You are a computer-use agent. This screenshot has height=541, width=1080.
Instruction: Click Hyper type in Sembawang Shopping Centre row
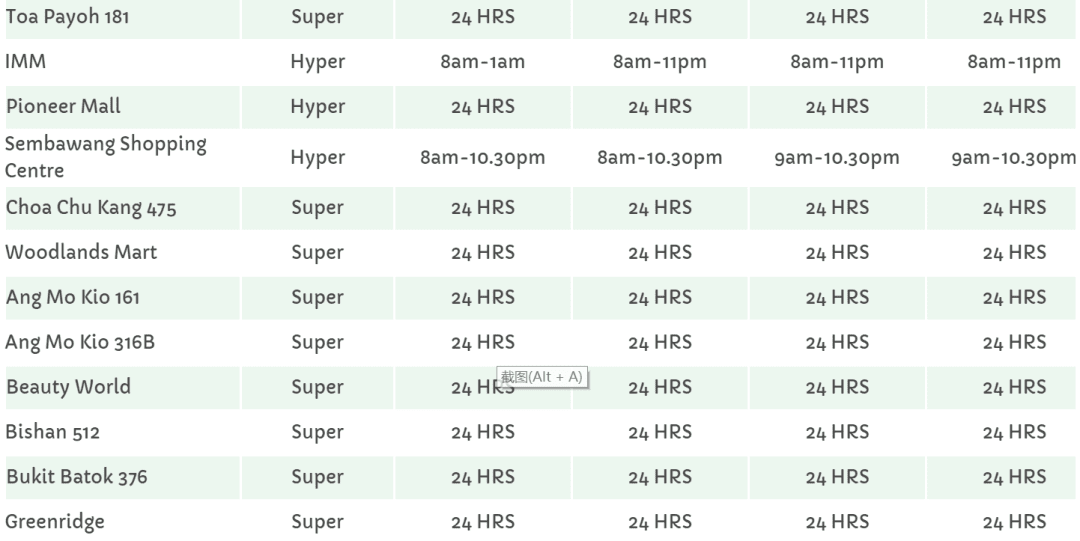coord(317,158)
